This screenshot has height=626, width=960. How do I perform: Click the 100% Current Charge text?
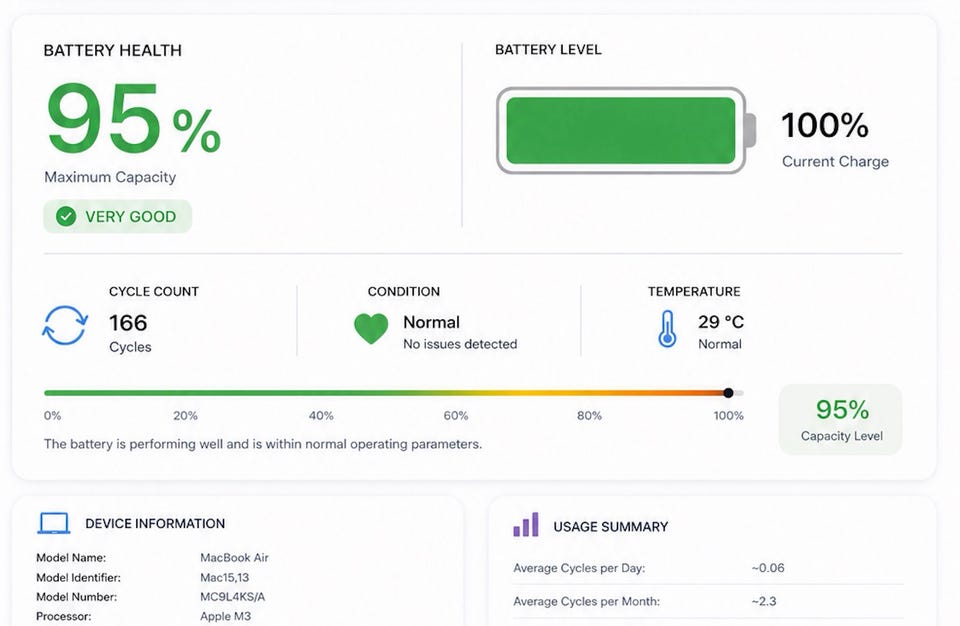[835, 140]
